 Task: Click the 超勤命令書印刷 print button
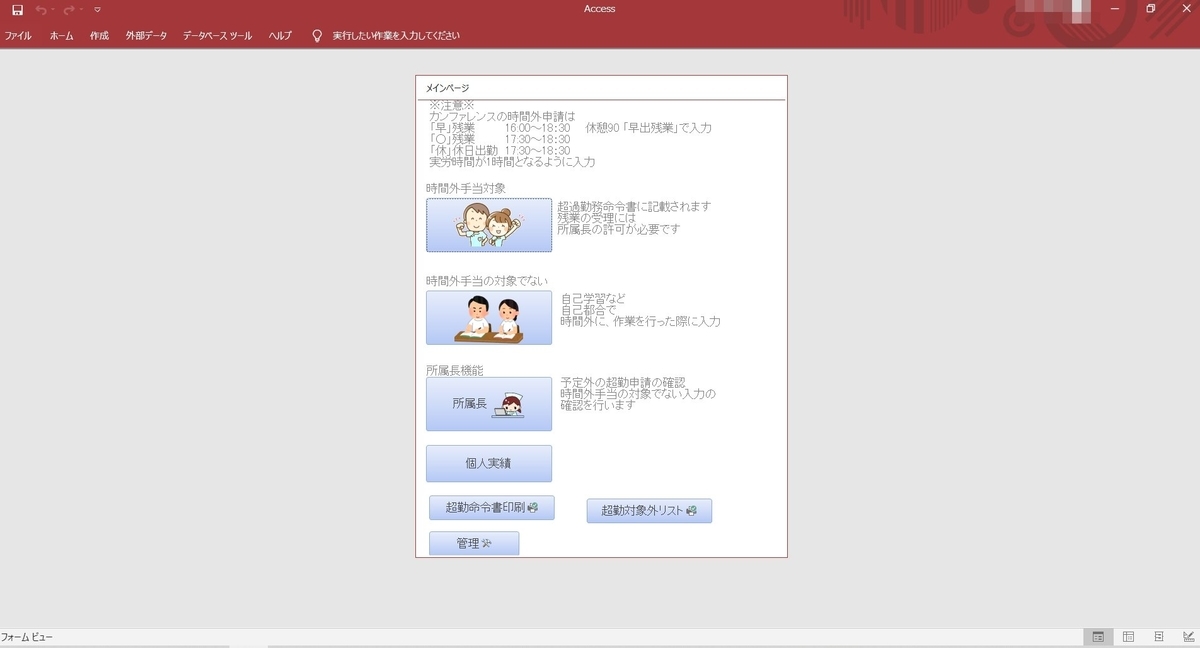tap(491, 508)
